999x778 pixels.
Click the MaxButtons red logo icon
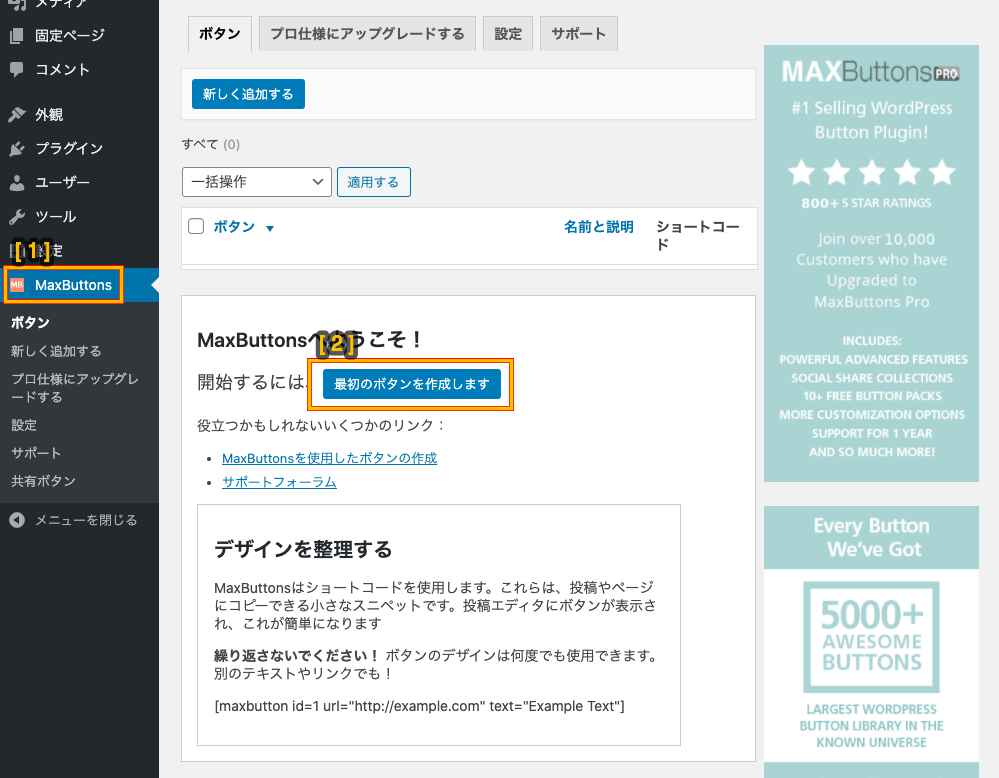click(x=17, y=285)
